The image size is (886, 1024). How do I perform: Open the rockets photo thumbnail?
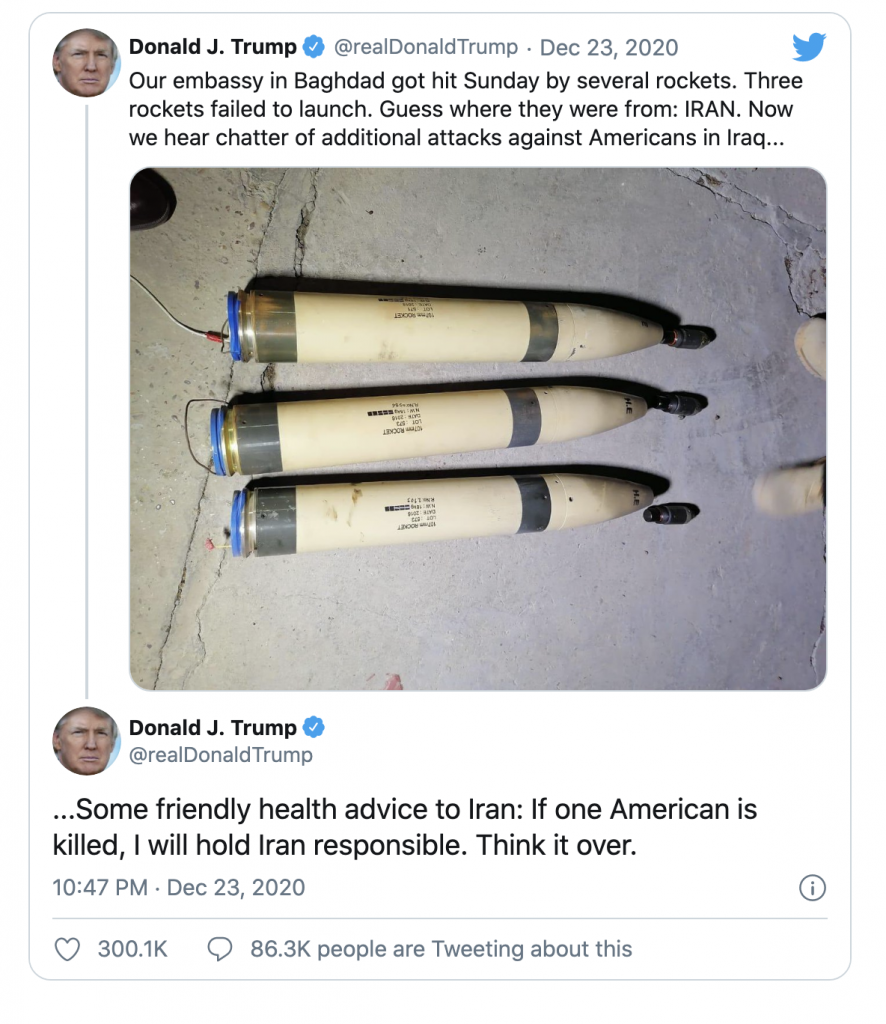[478, 428]
